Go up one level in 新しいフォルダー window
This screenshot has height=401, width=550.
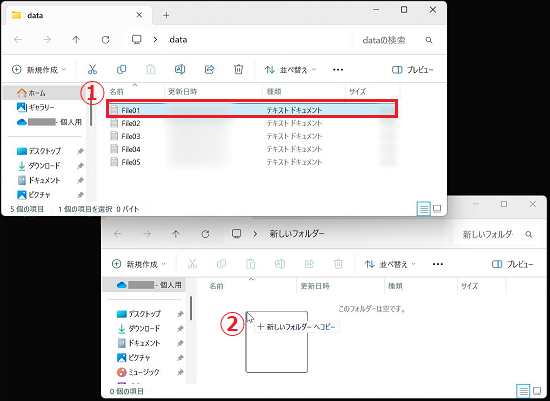[176, 234]
